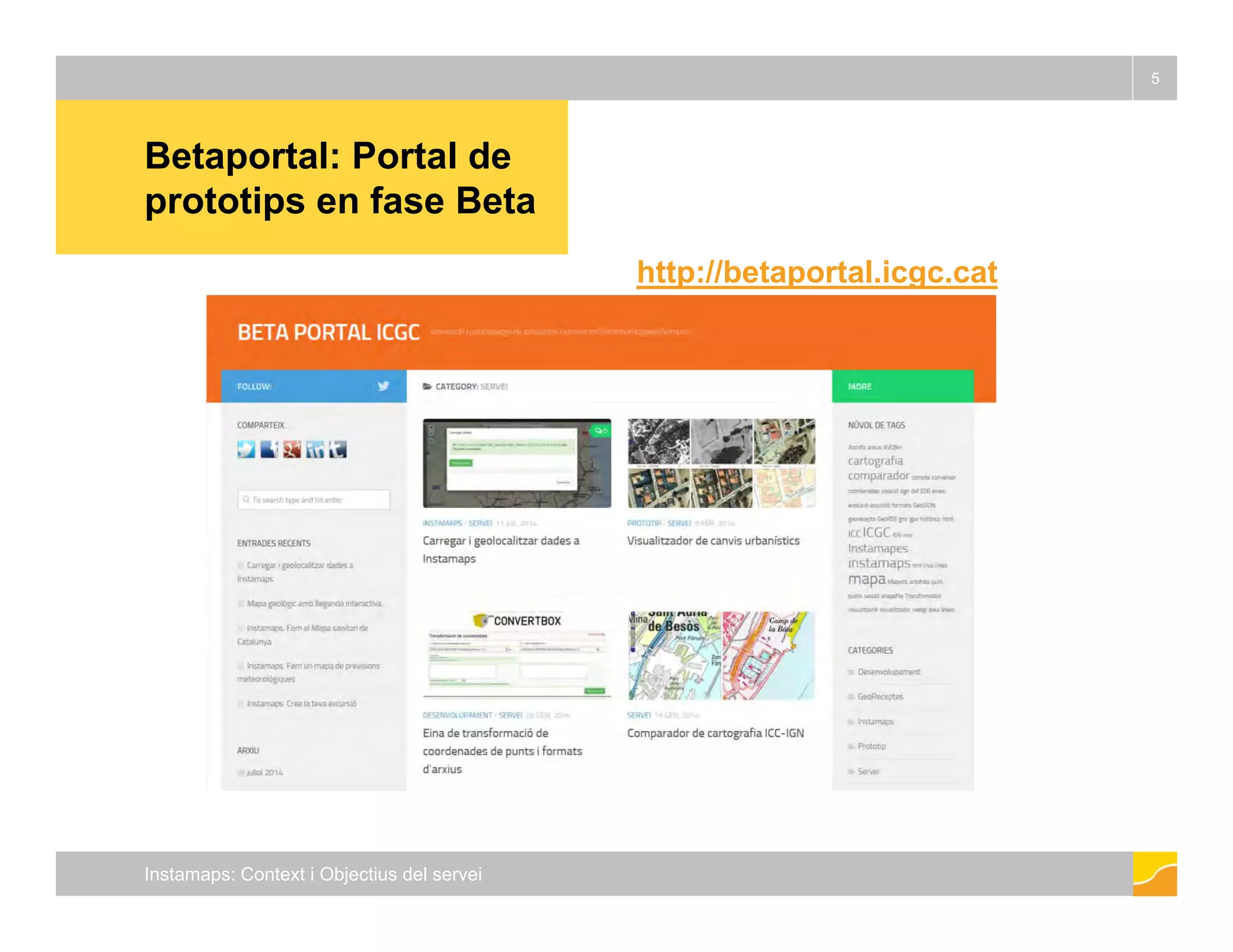Open recent entry 'Mapa geològic amb llegenda interactiva'

click(x=314, y=603)
